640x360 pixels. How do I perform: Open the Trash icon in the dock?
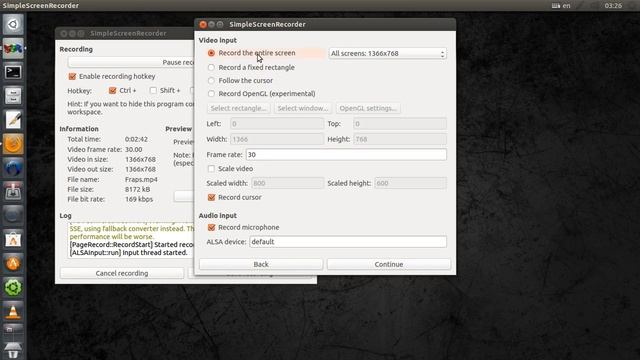[13, 351]
